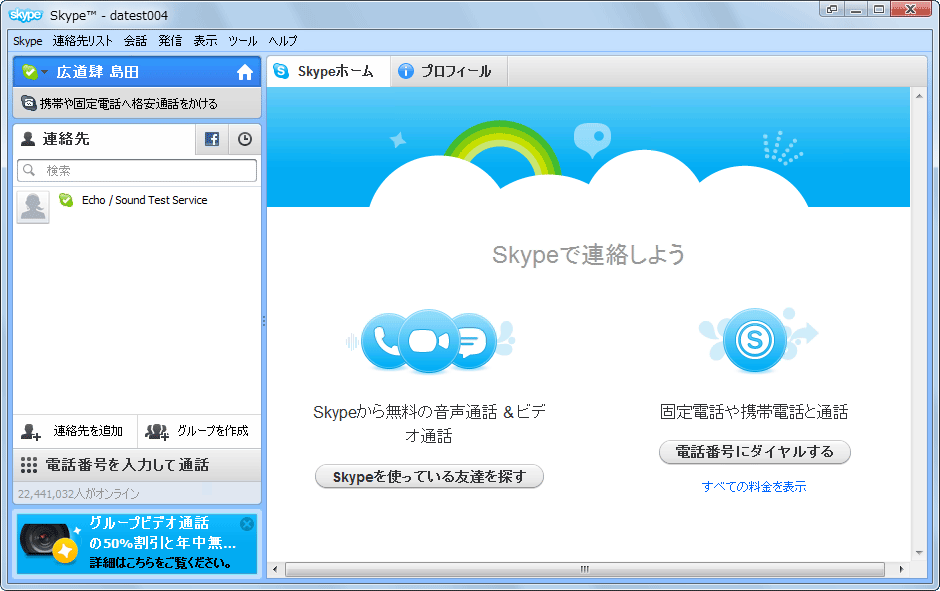
Task: Click the phone icon for 携帯や固定電話へ格安通話をかける
Action: pyautogui.click(x=29, y=103)
